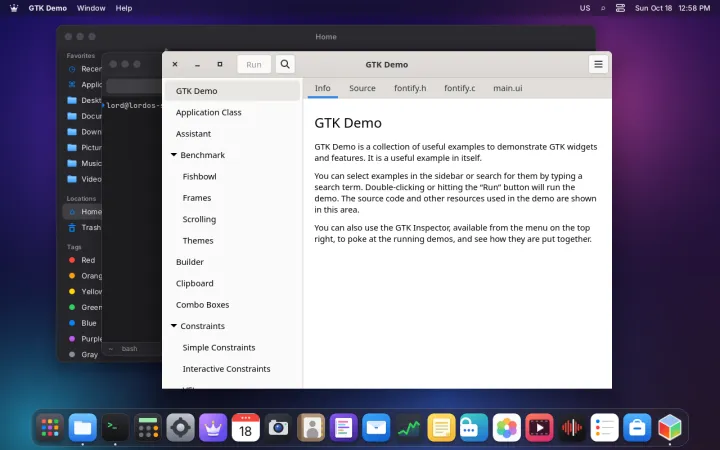Open the fontify.c tab
This screenshot has width=720, height=450.
tap(460, 88)
